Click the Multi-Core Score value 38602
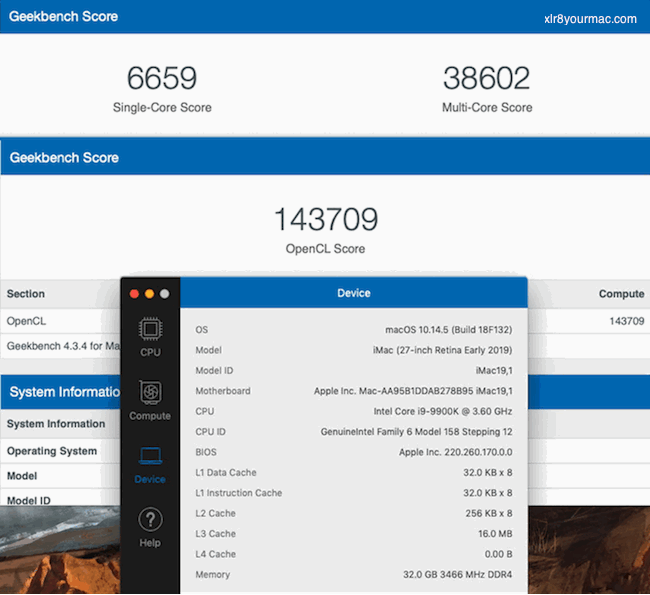The width and height of the screenshot is (650, 595). [x=487, y=78]
